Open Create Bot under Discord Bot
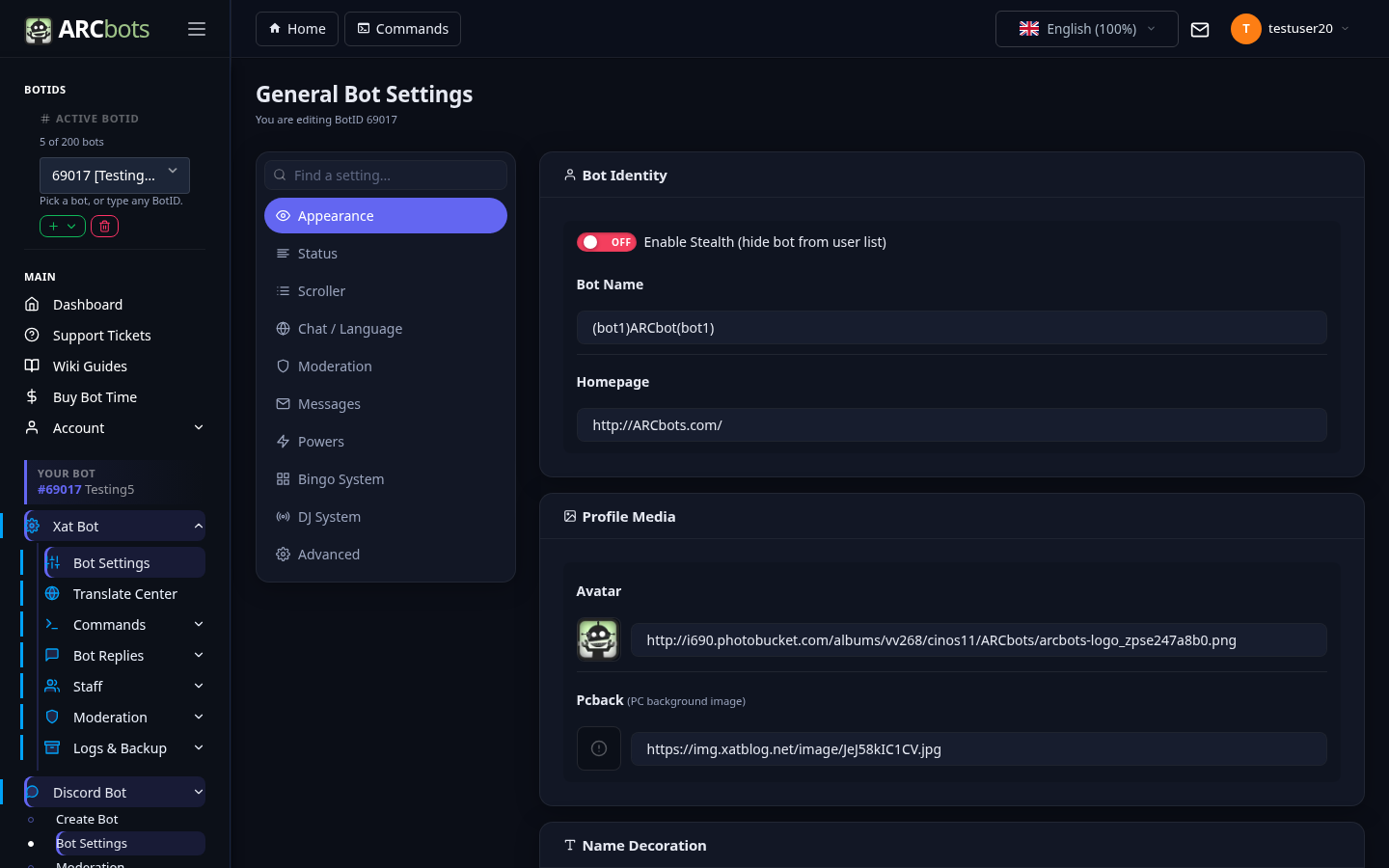Image resolution: width=1389 pixels, height=868 pixels. [87, 819]
